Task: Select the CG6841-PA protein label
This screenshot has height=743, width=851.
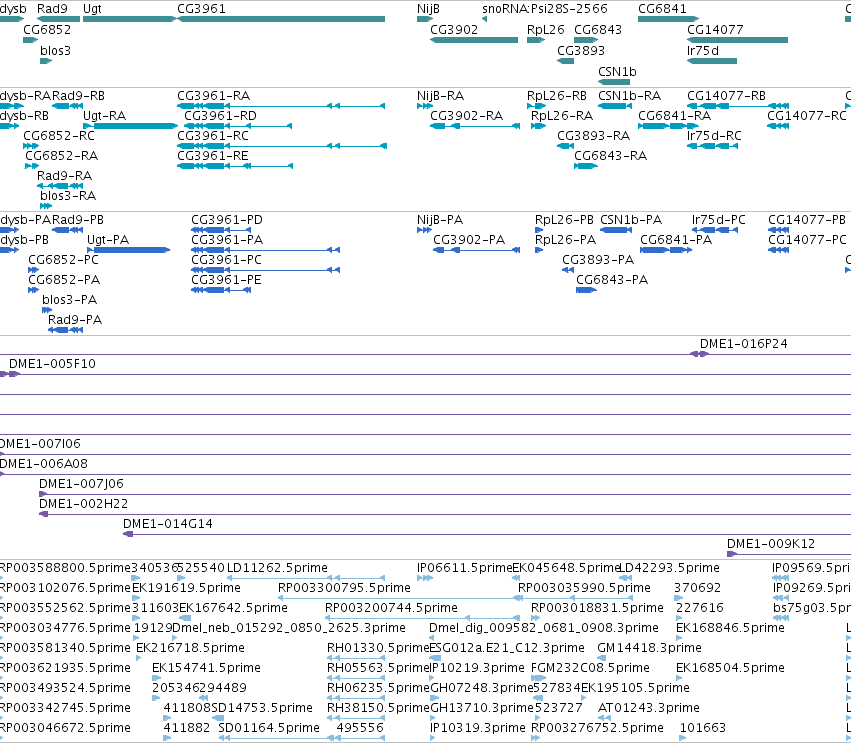Action: tap(676, 240)
